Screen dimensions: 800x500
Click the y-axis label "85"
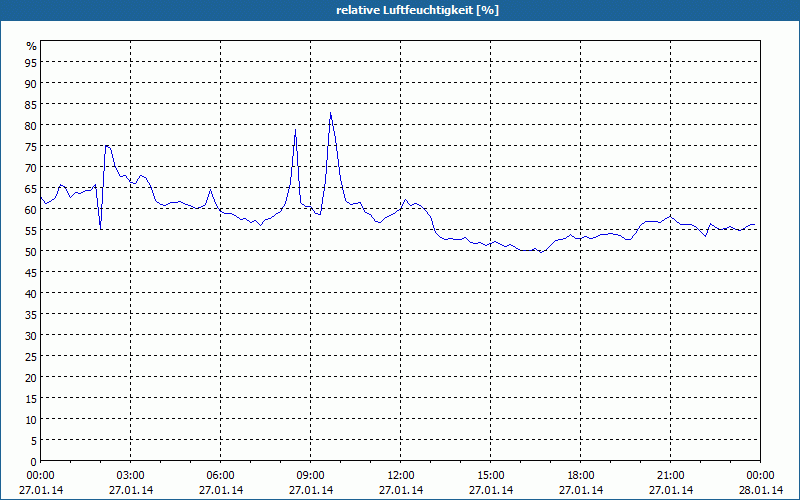point(31,104)
